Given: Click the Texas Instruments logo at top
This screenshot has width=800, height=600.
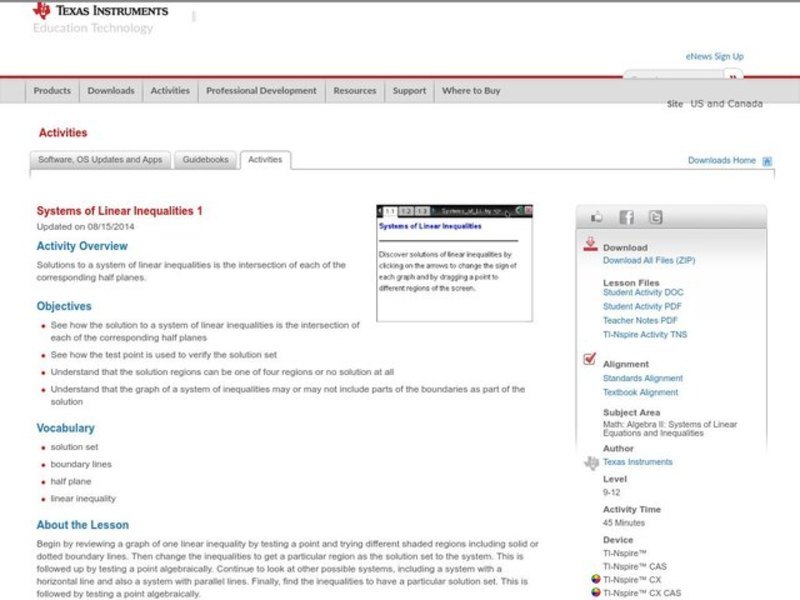Looking at the screenshot, I should click(x=100, y=12).
